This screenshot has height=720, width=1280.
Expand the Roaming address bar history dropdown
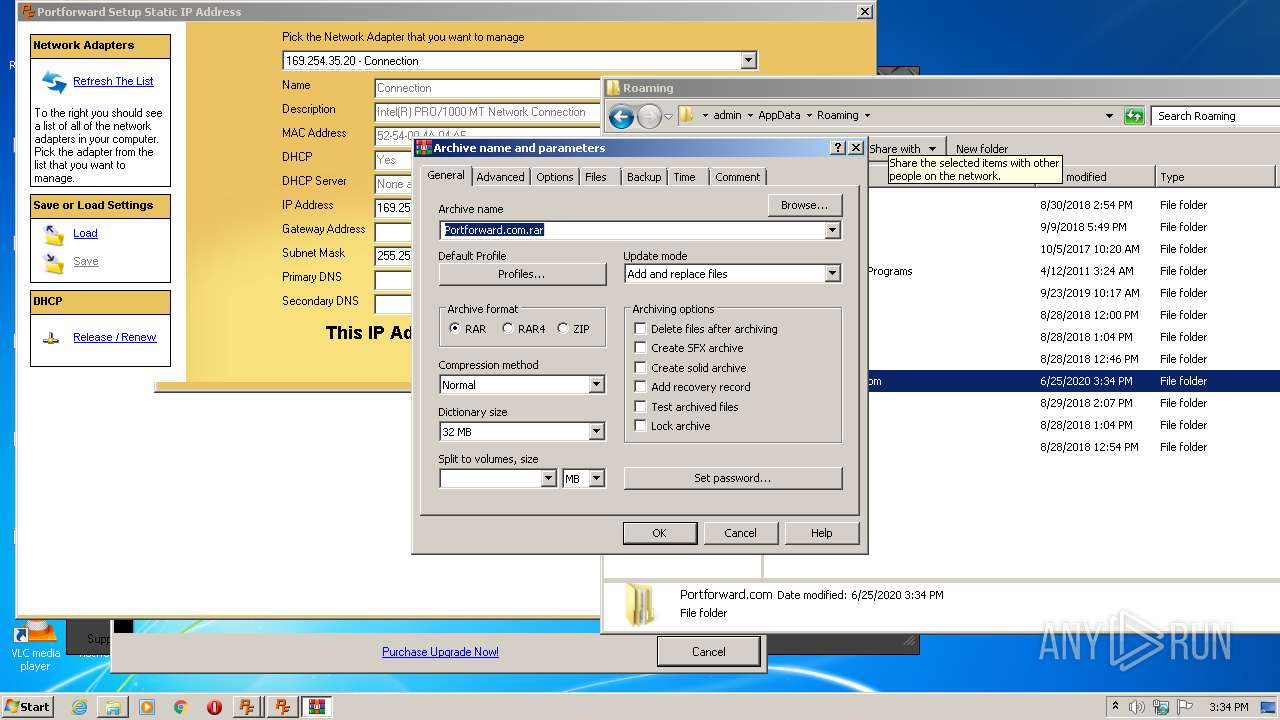pos(1109,116)
